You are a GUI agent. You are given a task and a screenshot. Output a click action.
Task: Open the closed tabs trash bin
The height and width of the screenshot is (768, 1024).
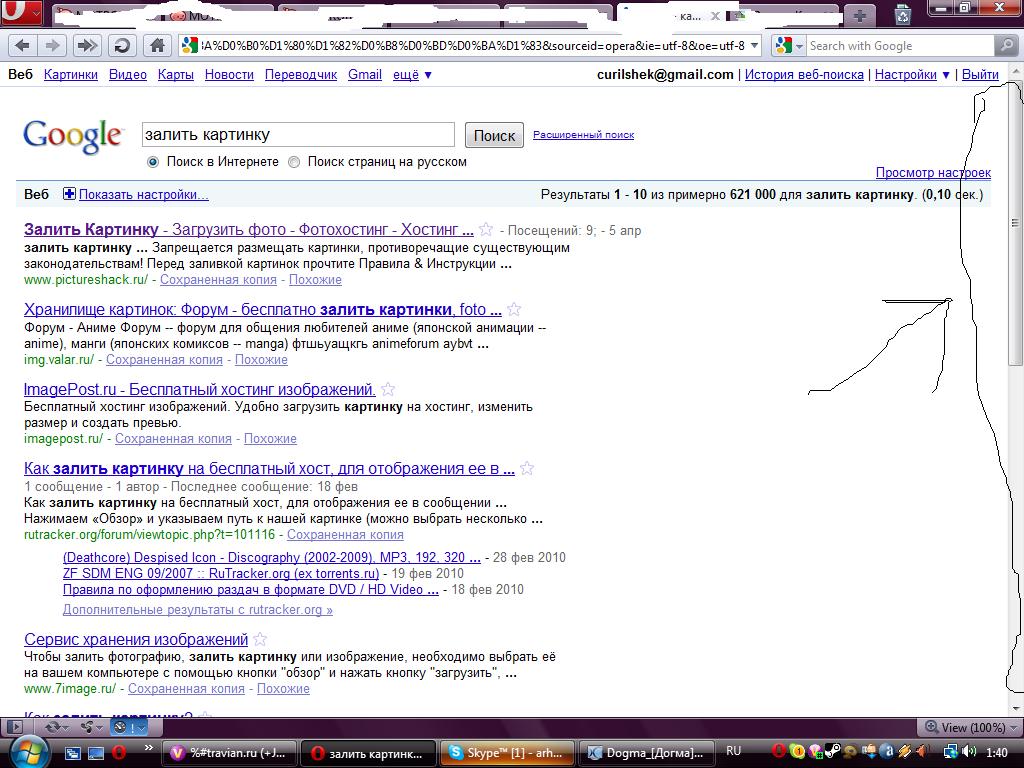point(903,14)
